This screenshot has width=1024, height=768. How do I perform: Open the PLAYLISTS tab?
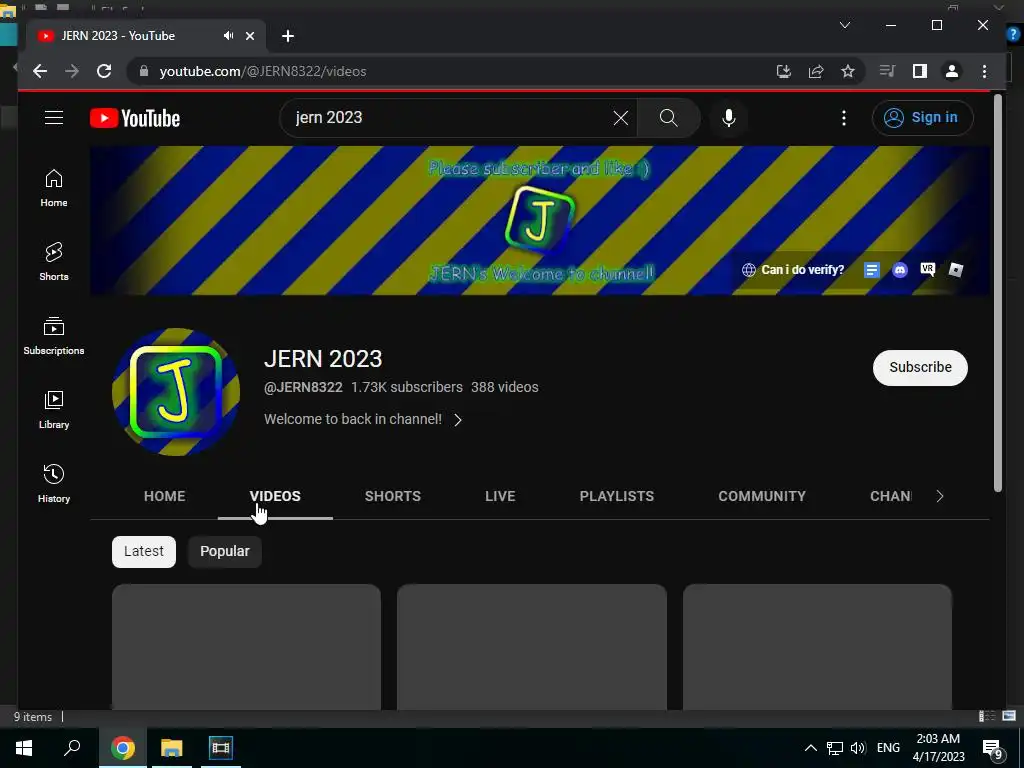(x=616, y=496)
